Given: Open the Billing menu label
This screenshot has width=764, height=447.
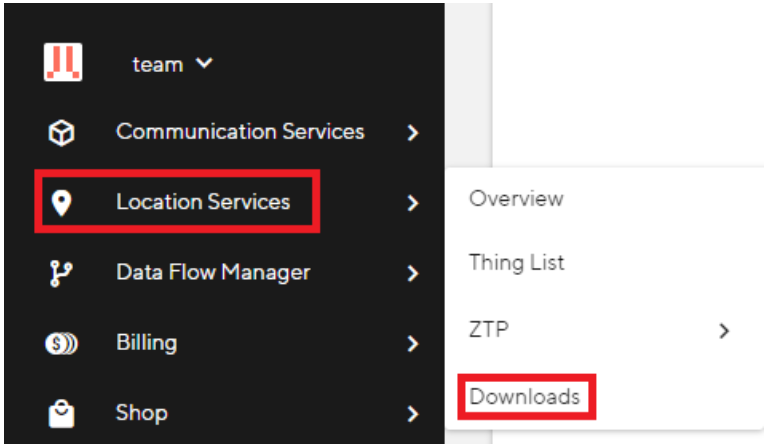Looking at the screenshot, I should (147, 343).
